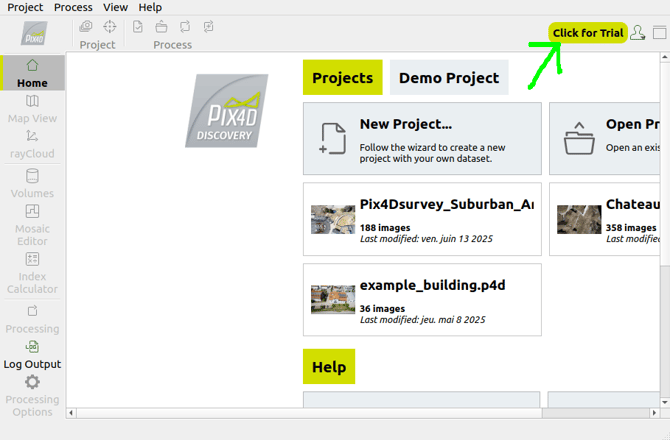Switch to Map View in sidebar
The image size is (670, 440).
[x=32, y=109]
